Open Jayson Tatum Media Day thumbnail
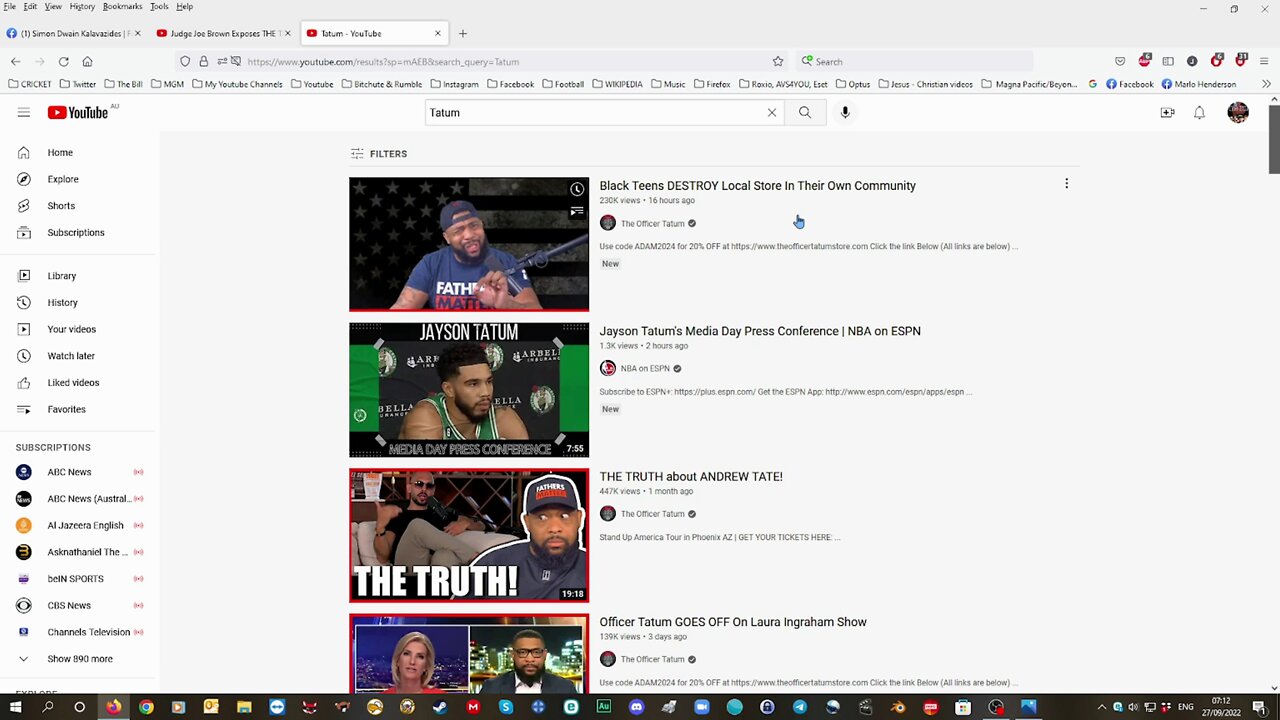The image size is (1280, 720). pos(469,390)
